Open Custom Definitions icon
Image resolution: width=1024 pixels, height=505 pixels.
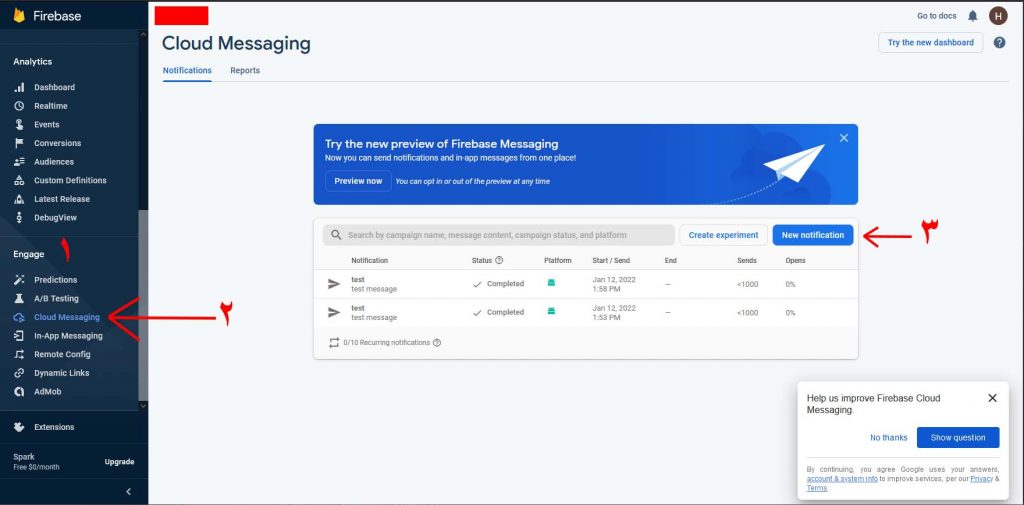[x=20, y=180]
